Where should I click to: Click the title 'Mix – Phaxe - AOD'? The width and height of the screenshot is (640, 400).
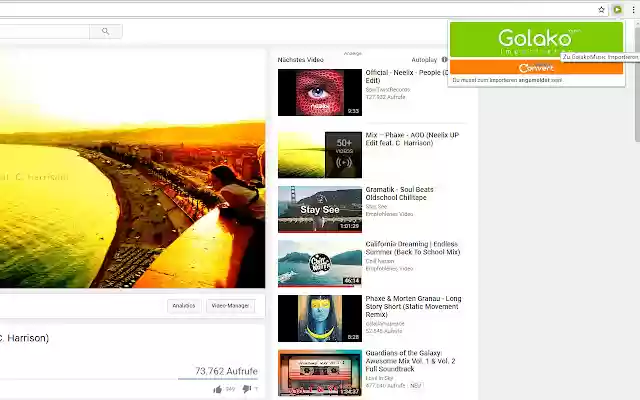point(412,139)
